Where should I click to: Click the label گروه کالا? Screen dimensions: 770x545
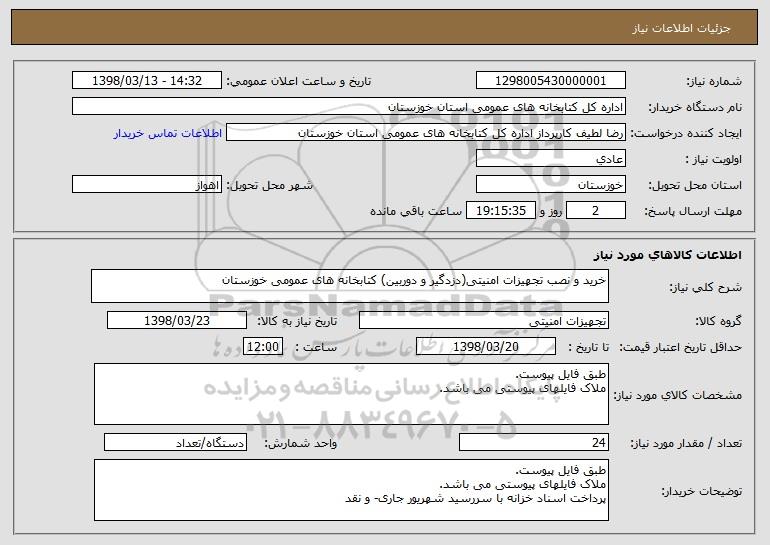click(x=718, y=321)
